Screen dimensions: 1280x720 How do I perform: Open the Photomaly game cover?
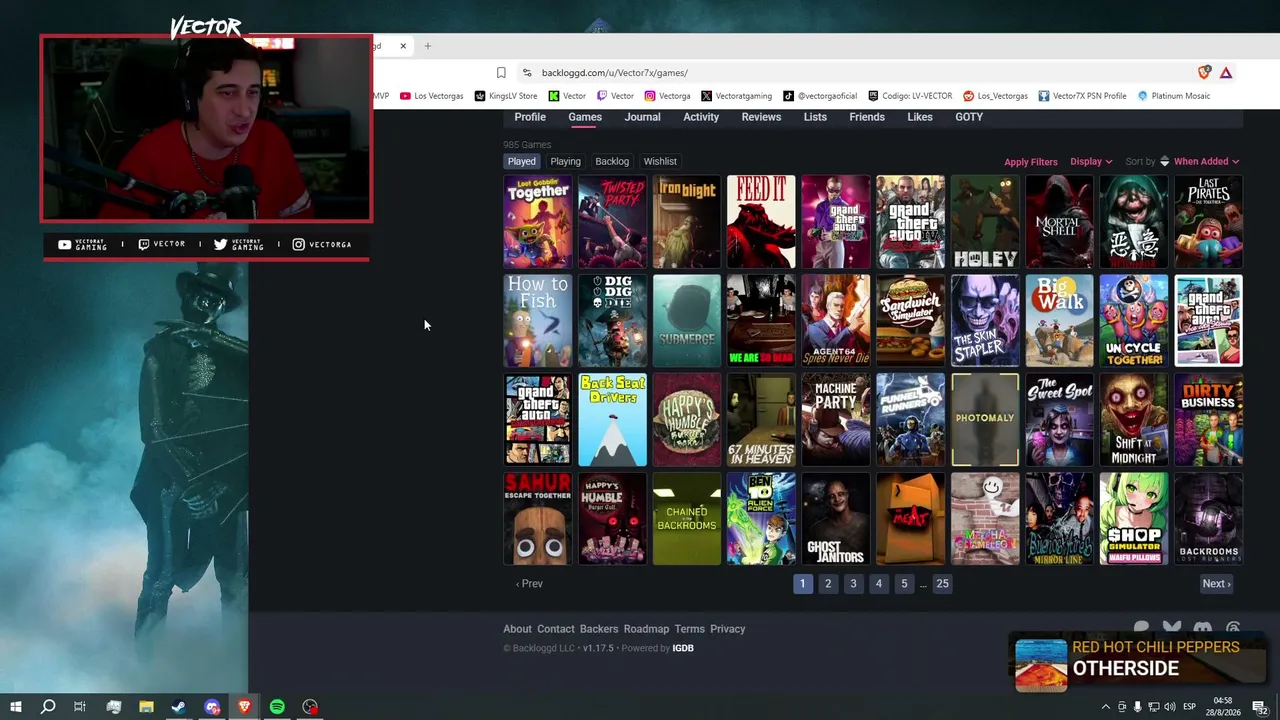click(x=985, y=420)
